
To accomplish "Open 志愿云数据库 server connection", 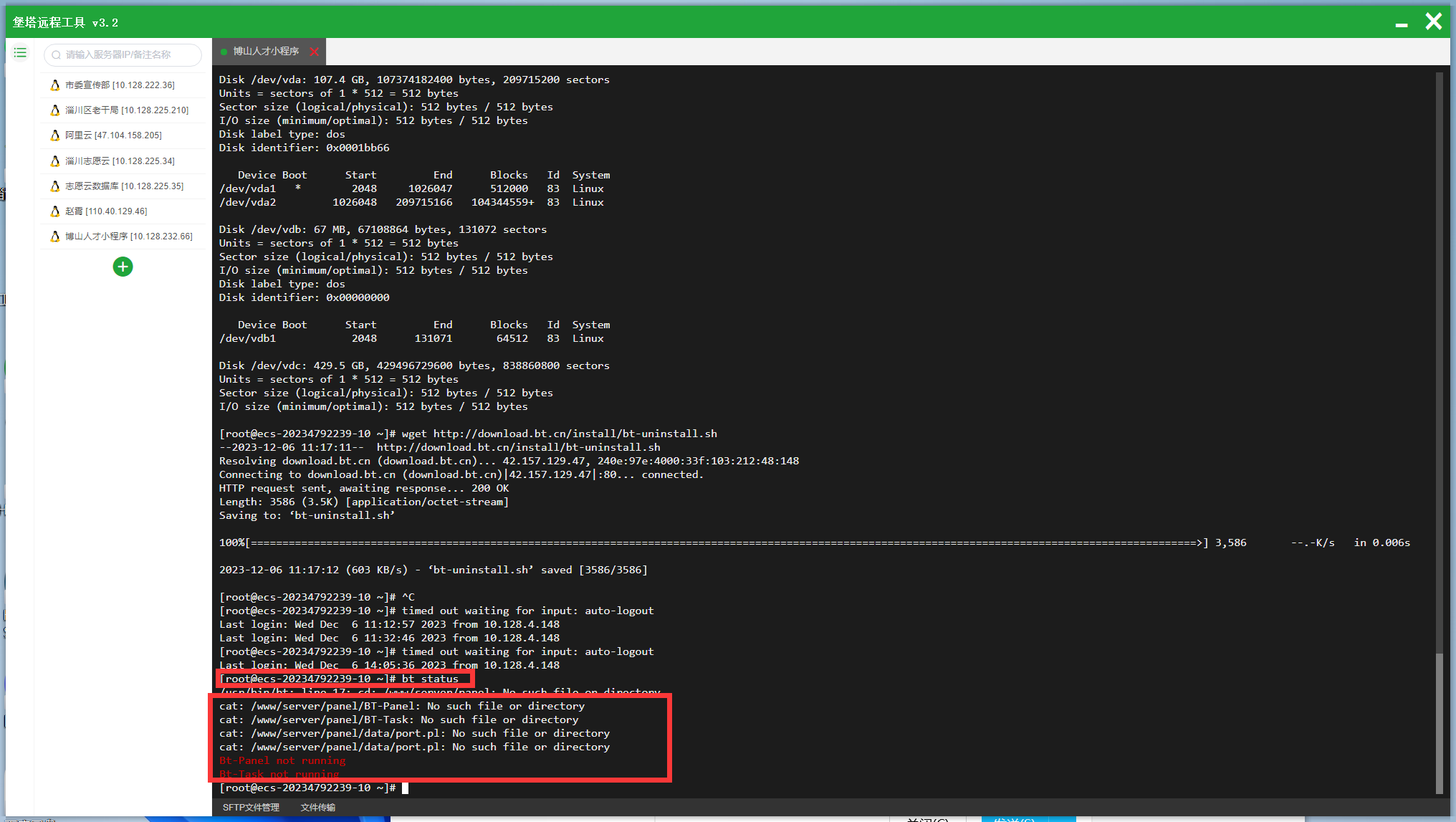I will coord(124,186).
